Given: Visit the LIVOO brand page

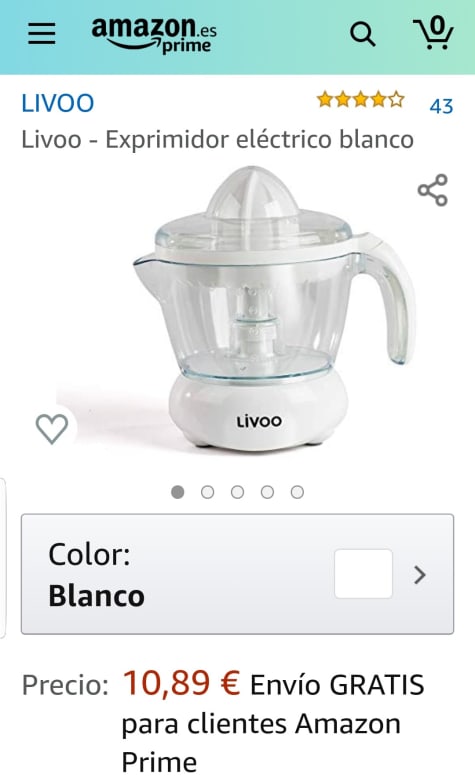Looking at the screenshot, I should (x=58, y=103).
